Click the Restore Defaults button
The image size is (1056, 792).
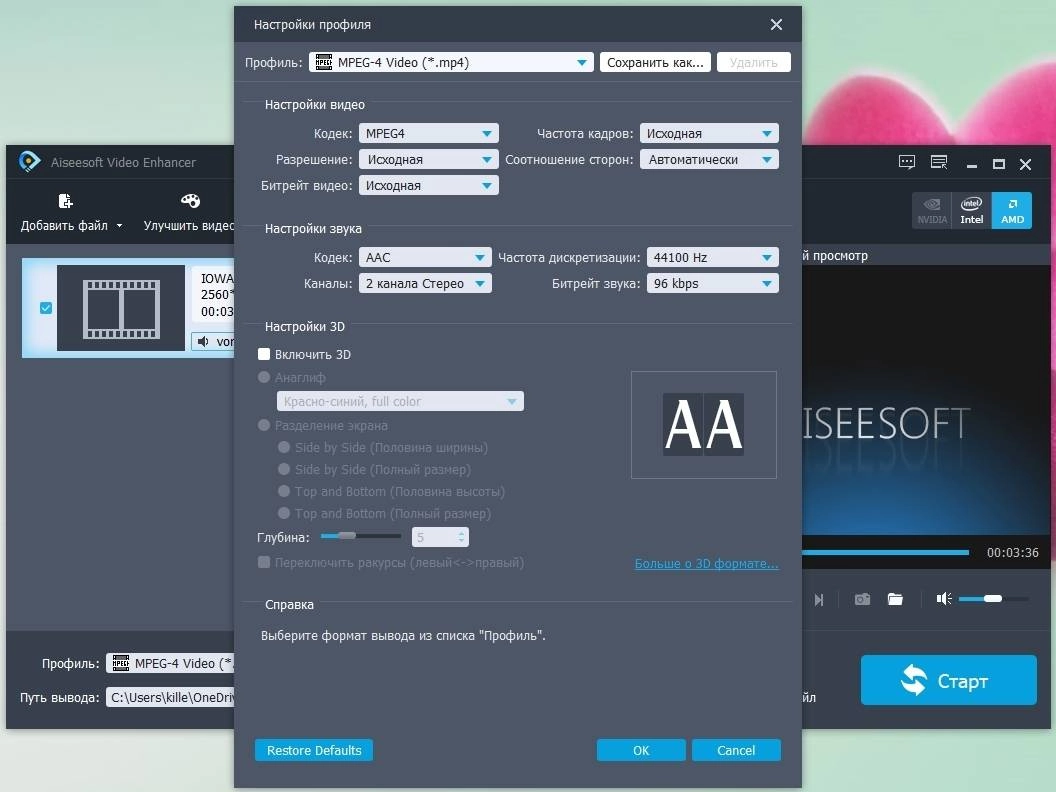314,750
